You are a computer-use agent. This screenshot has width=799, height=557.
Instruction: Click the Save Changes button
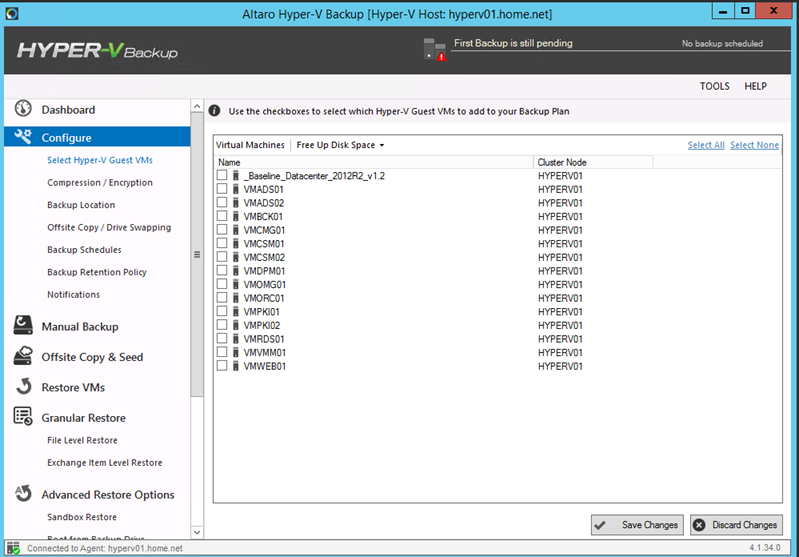pos(637,525)
